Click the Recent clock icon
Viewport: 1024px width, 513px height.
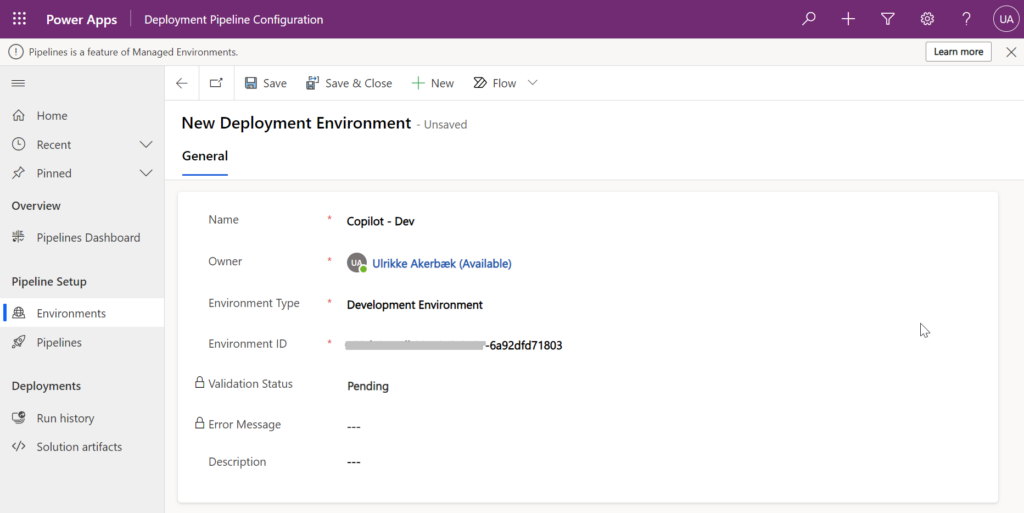coord(18,144)
